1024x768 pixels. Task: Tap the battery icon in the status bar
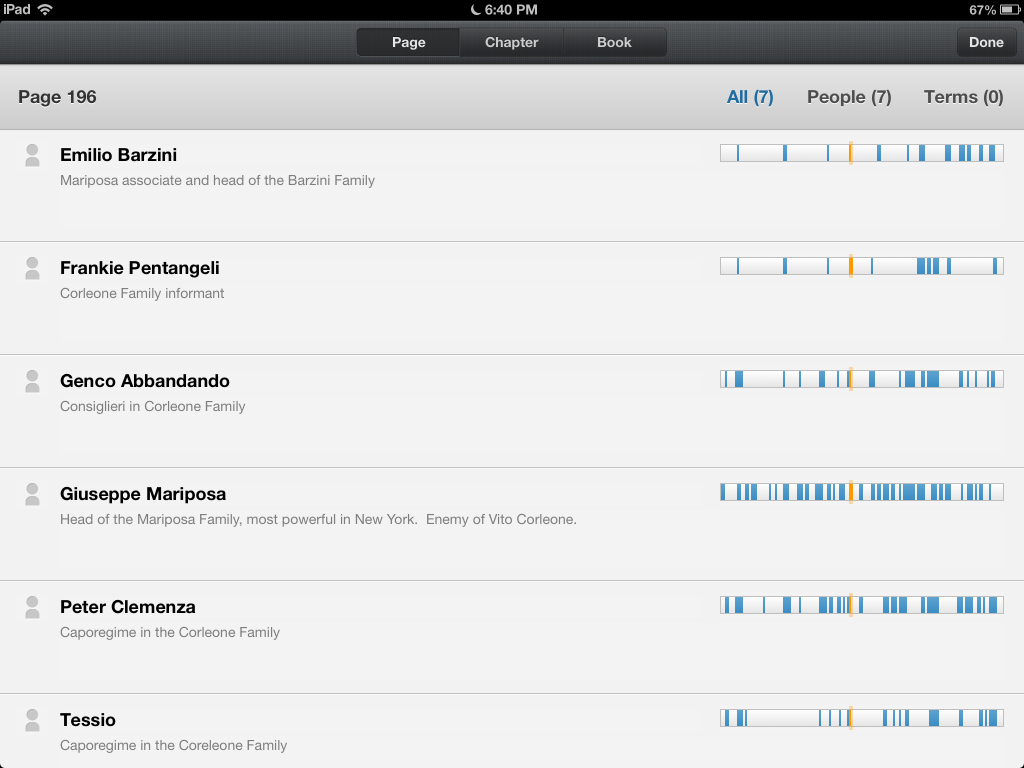[1010, 10]
